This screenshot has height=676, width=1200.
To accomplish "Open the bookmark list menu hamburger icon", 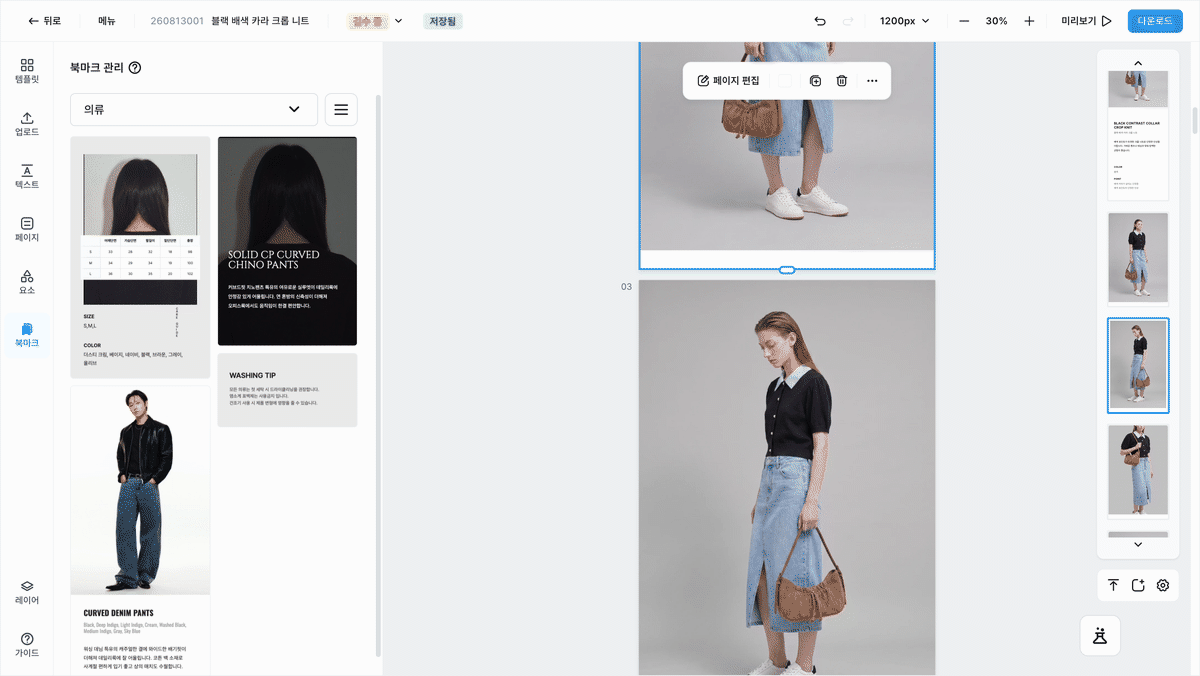I will [x=342, y=109].
